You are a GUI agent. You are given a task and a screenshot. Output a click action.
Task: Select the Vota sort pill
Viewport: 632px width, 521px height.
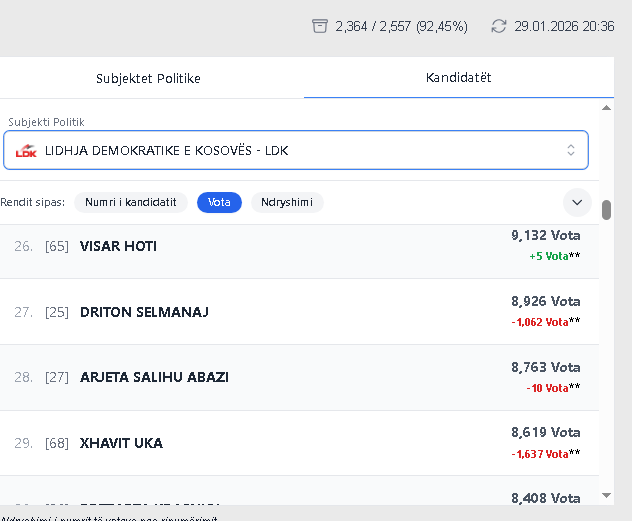click(x=219, y=202)
